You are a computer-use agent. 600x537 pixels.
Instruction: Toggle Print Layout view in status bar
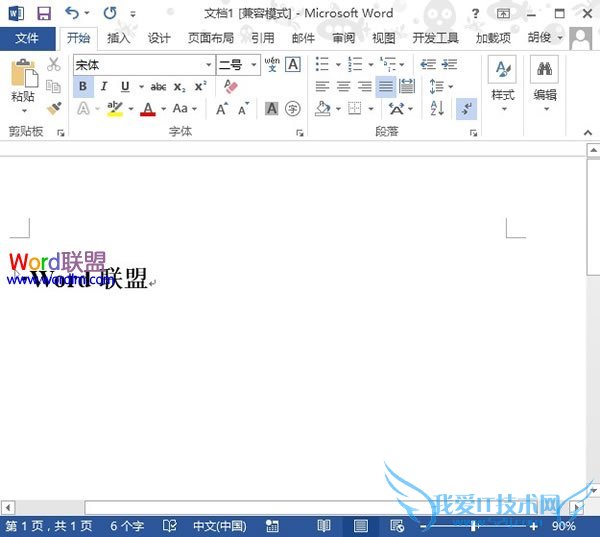point(360,526)
